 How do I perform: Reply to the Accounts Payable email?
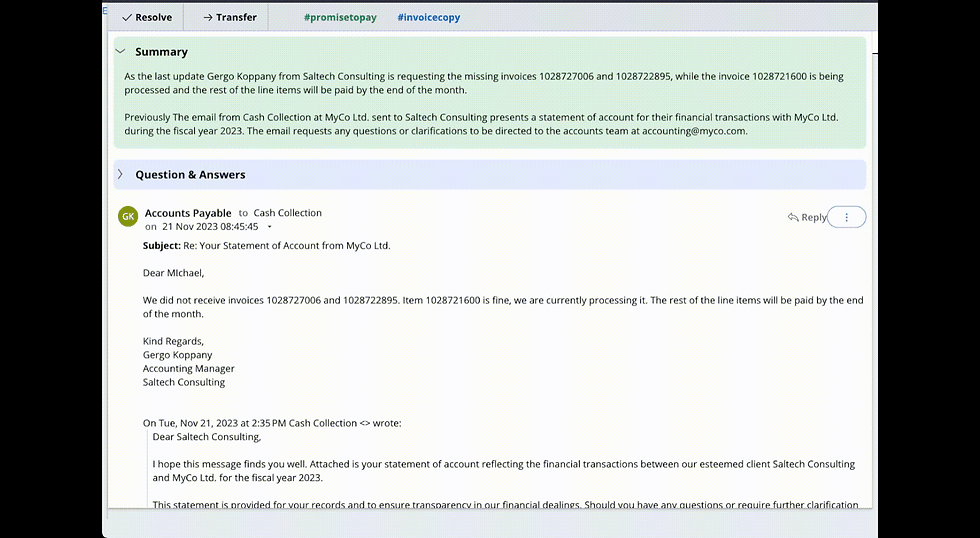(x=807, y=217)
